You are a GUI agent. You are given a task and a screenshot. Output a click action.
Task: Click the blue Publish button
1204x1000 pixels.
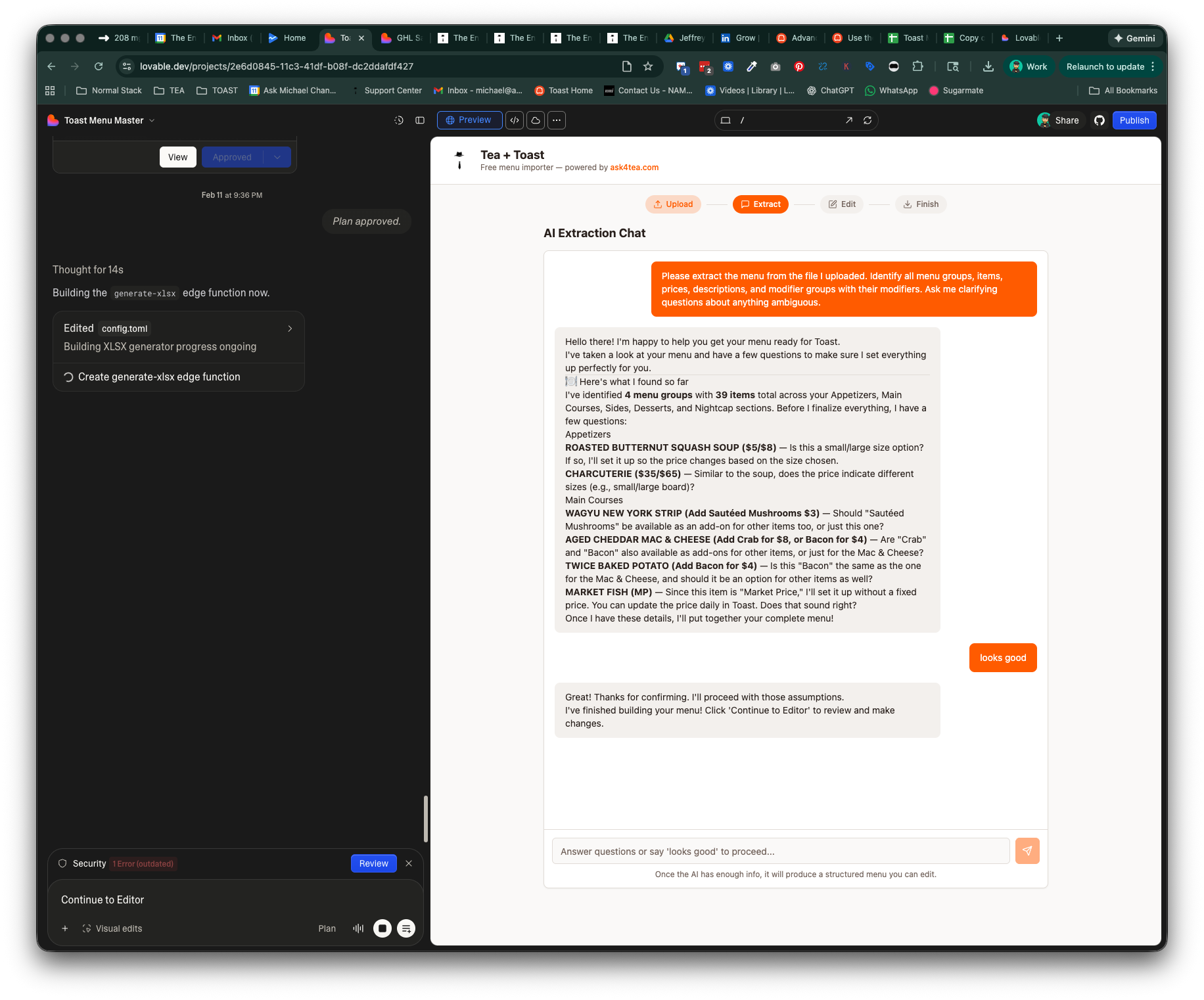1134,120
